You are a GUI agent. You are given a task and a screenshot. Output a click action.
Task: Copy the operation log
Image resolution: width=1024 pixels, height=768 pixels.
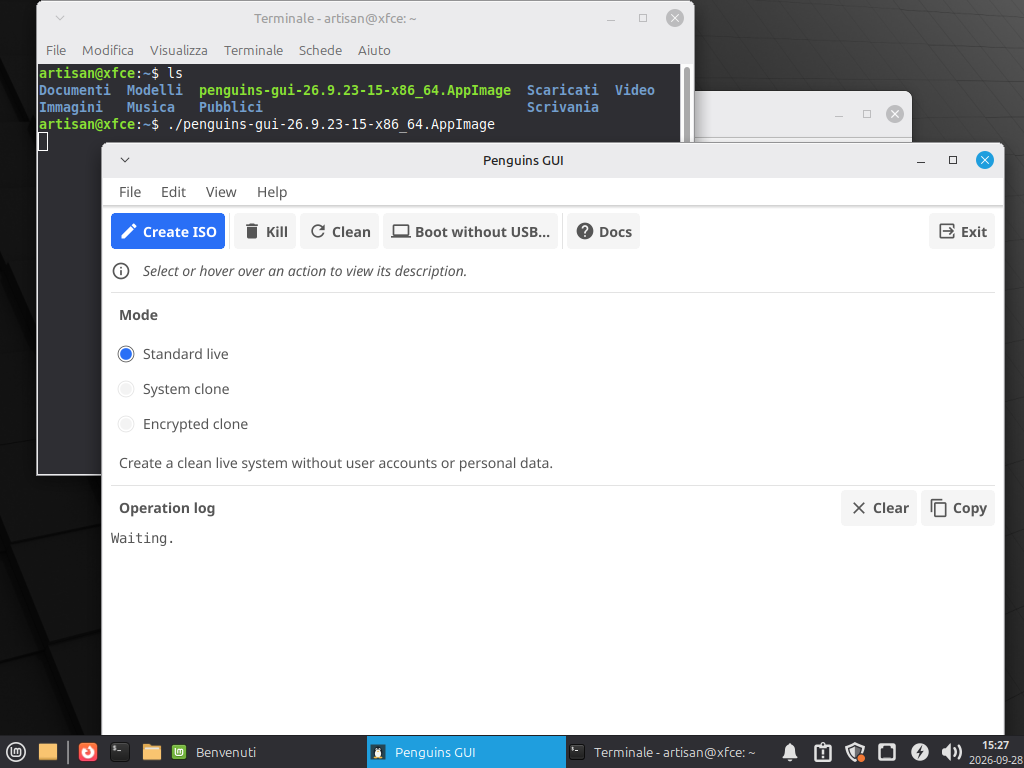tap(958, 508)
